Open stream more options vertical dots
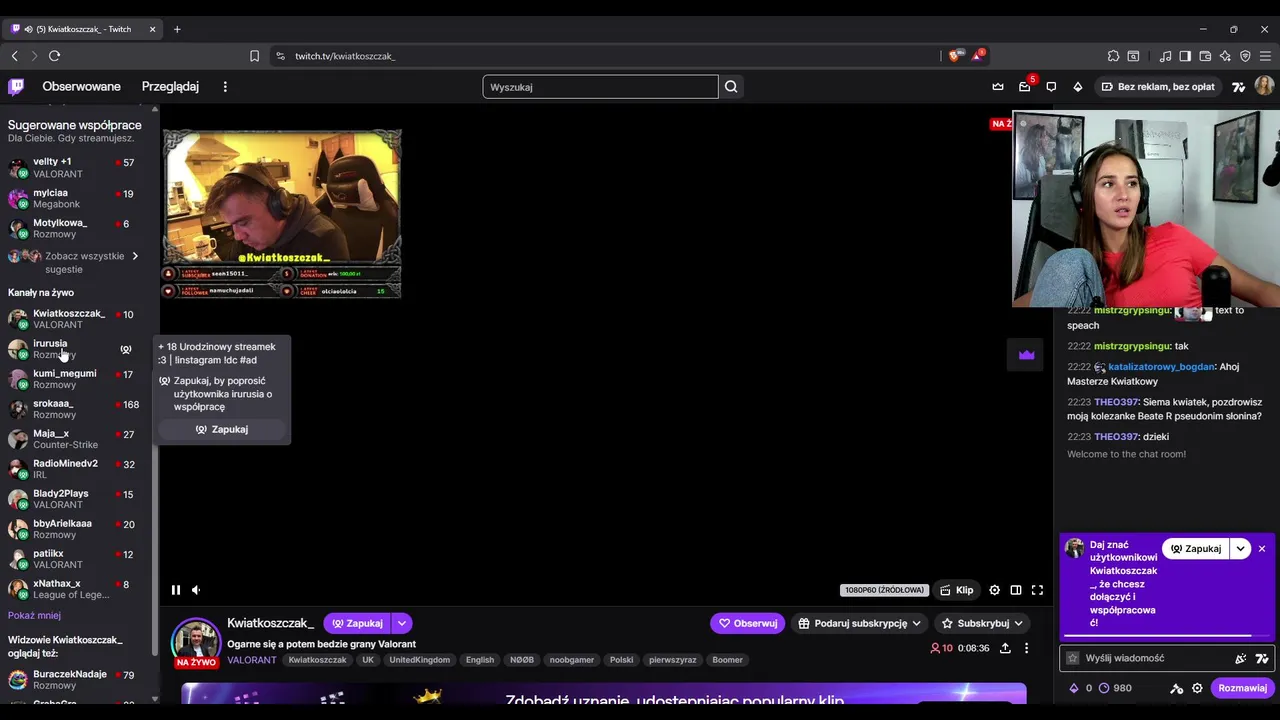 click(1026, 648)
